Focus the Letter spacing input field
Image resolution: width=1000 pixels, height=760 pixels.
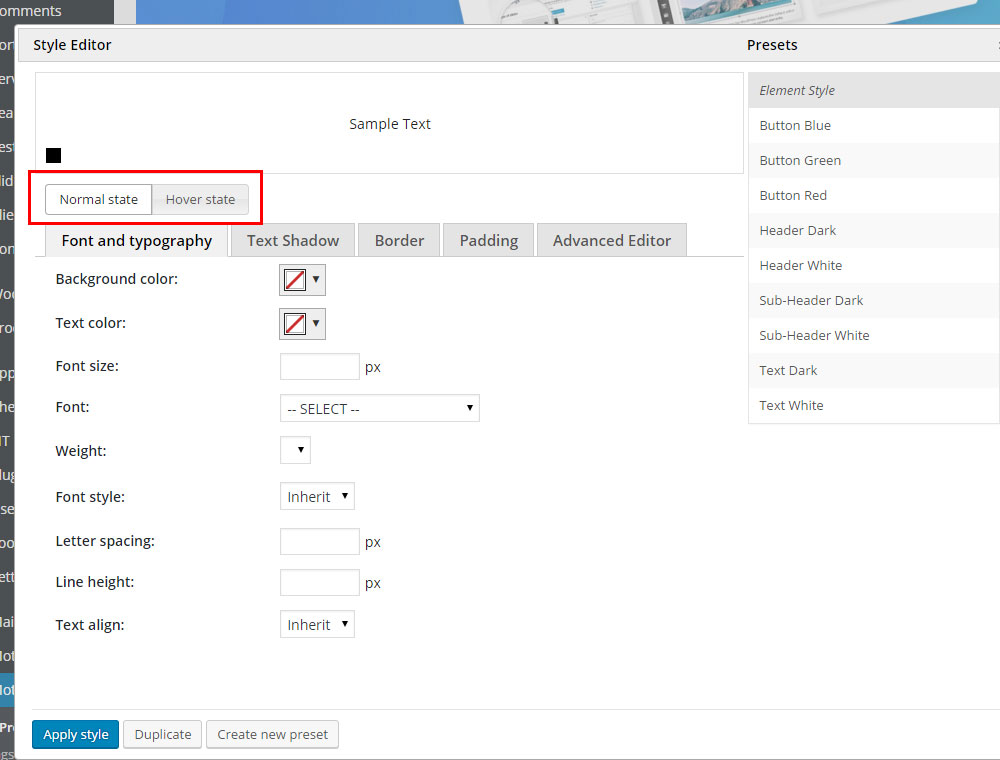click(320, 541)
